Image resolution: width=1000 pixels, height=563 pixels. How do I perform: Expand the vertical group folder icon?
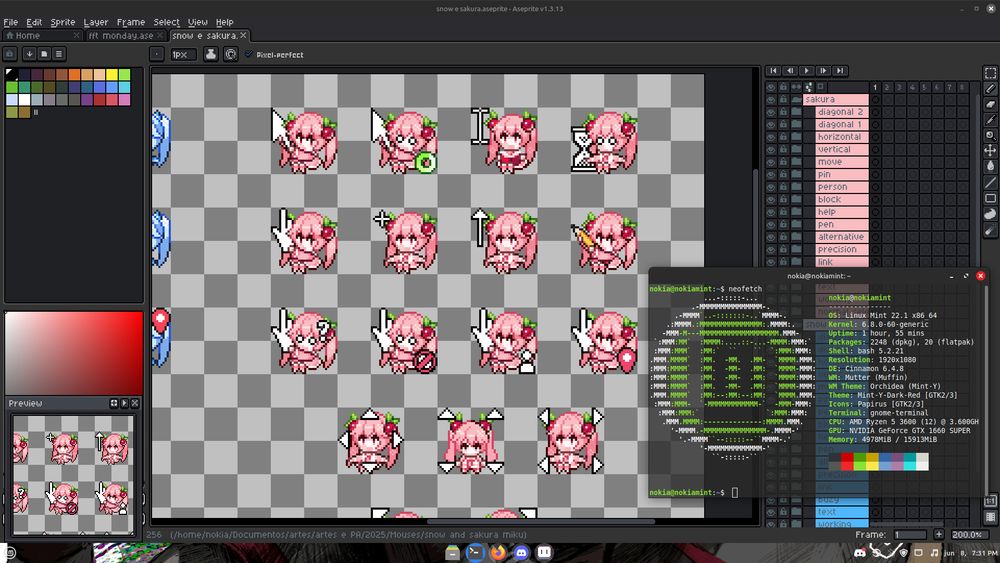click(796, 149)
